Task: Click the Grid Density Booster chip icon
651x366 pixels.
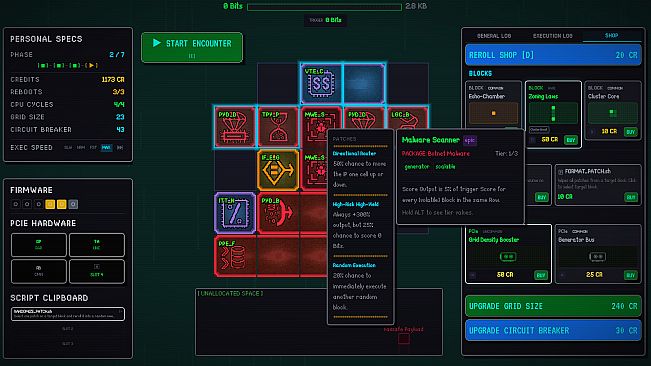Action: [508, 257]
